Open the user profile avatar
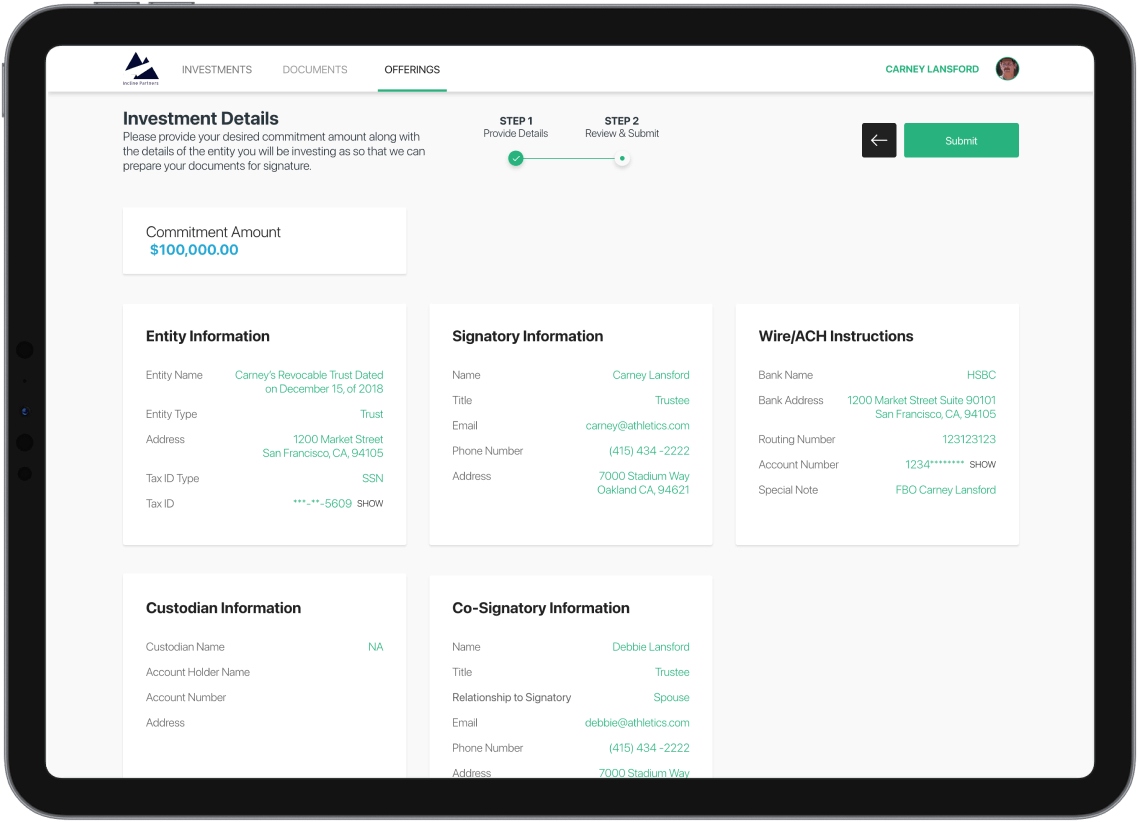Screen dimensions: 1138x822 pos(1007,69)
